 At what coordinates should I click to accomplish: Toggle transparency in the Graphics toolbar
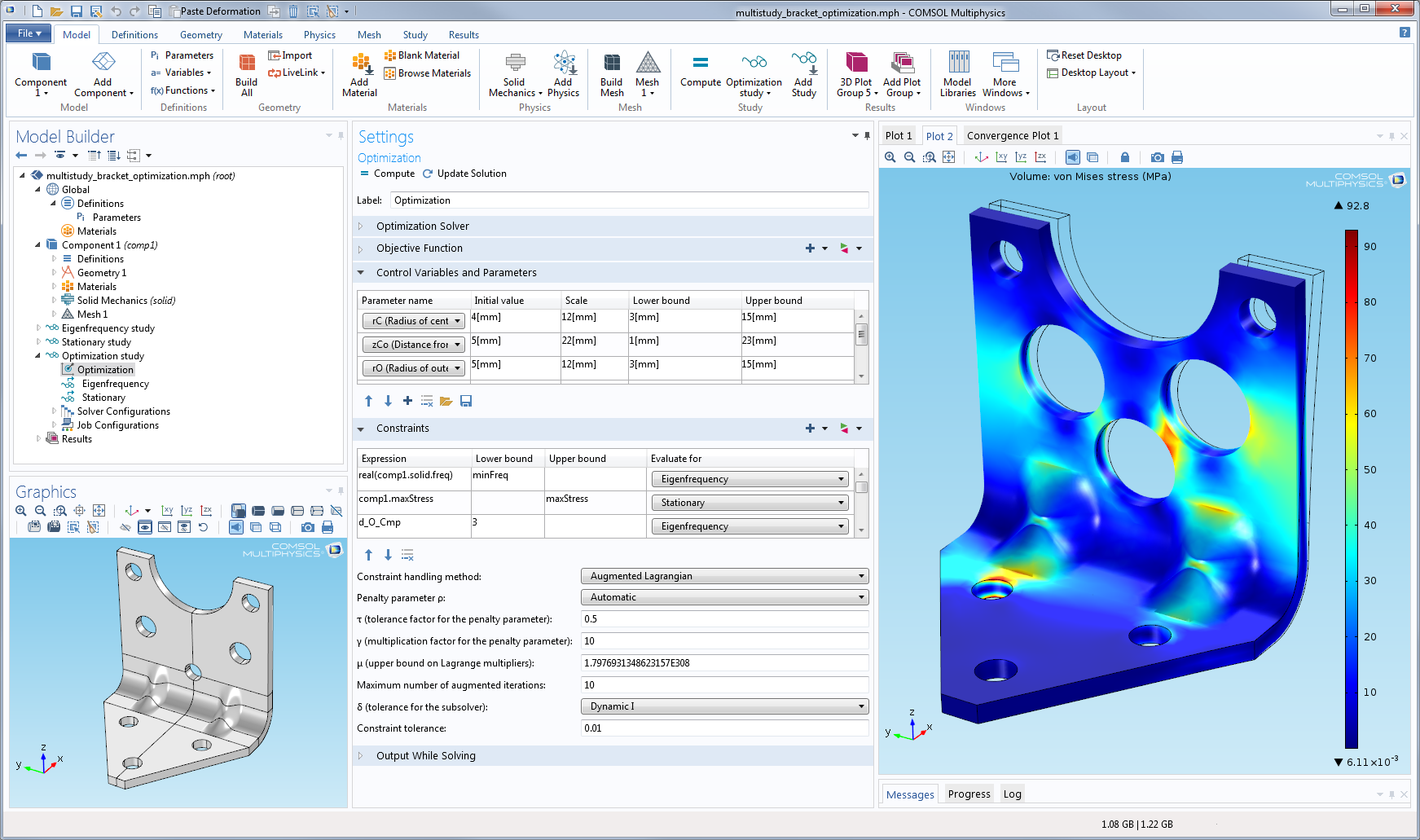click(x=256, y=527)
